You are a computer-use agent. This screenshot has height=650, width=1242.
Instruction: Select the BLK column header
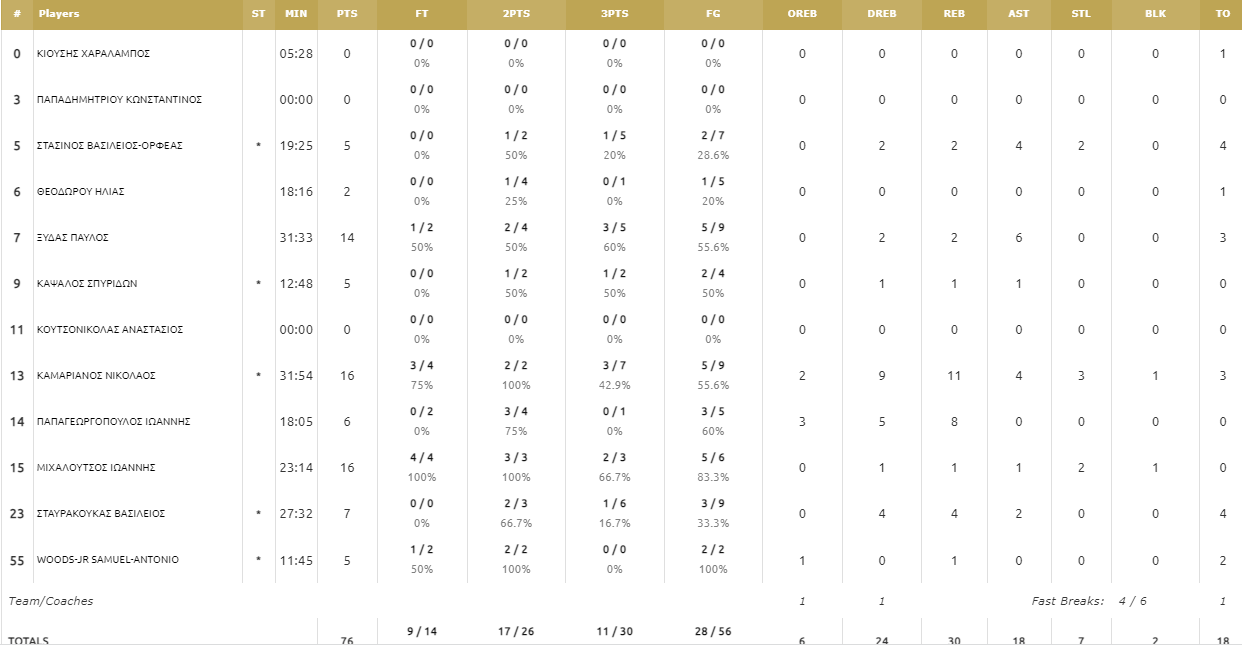[1155, 14]
